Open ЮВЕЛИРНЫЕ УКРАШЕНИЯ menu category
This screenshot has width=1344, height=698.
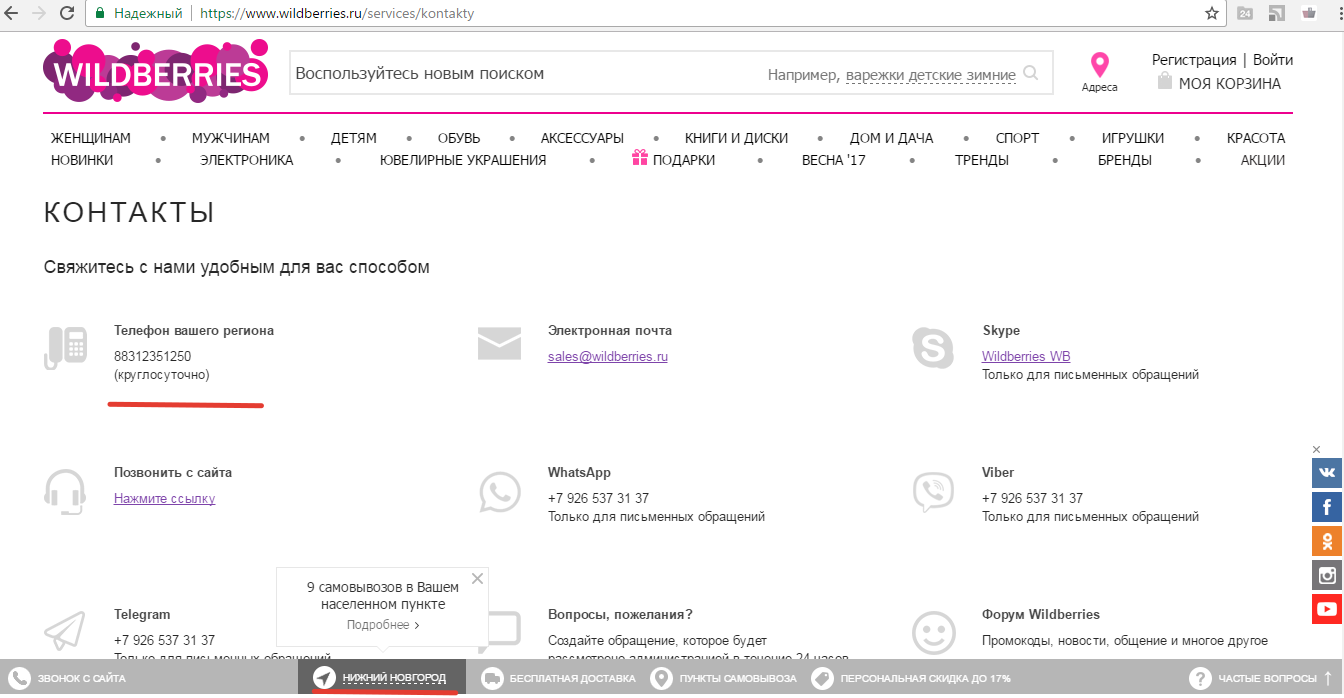(463, 160)
